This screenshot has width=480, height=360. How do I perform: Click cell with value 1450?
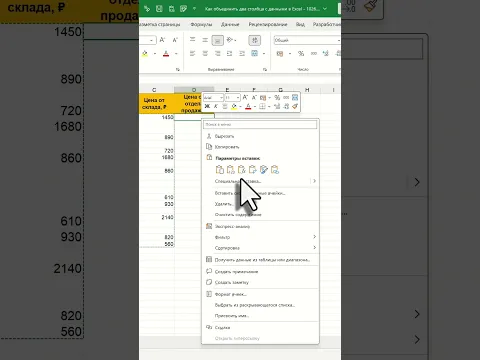pos(157,117)
